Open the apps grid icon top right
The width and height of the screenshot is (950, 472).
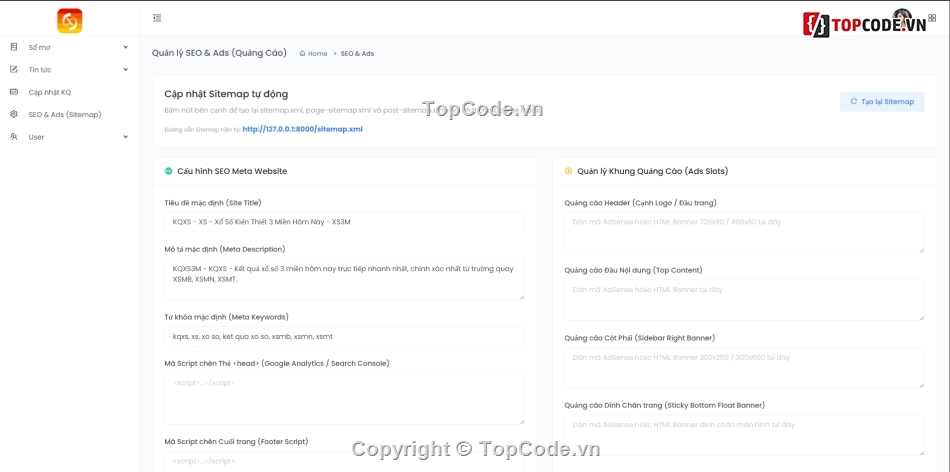[932, 18]
